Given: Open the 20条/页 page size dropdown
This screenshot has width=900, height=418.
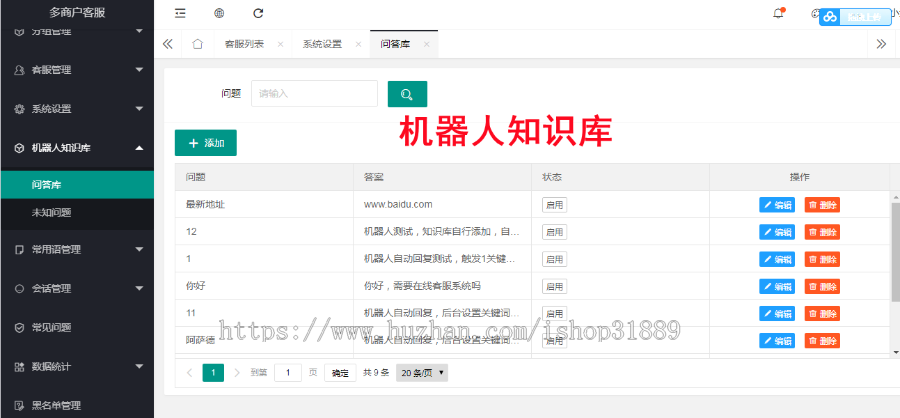Looking at the screenshot, I should 422,373.
